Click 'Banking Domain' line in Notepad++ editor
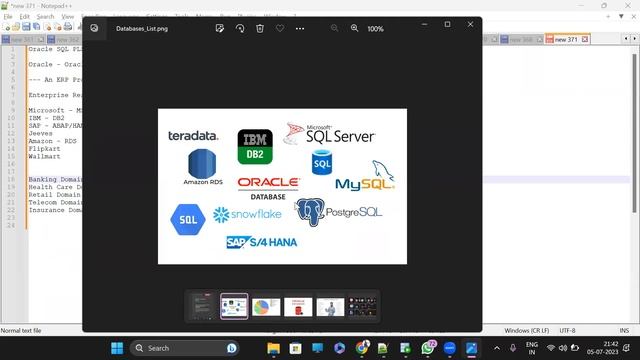 [55, 179]
